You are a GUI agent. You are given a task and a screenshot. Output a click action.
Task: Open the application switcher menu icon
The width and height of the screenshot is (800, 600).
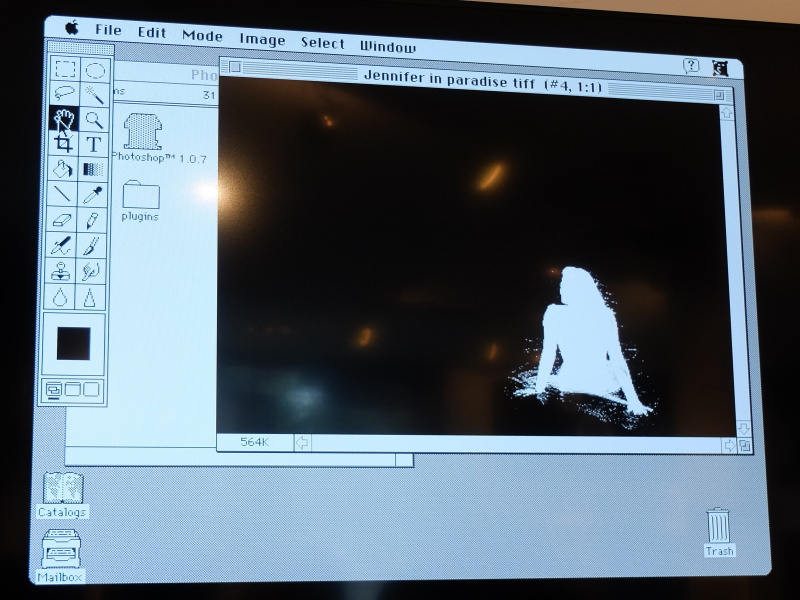coord(720,67)
